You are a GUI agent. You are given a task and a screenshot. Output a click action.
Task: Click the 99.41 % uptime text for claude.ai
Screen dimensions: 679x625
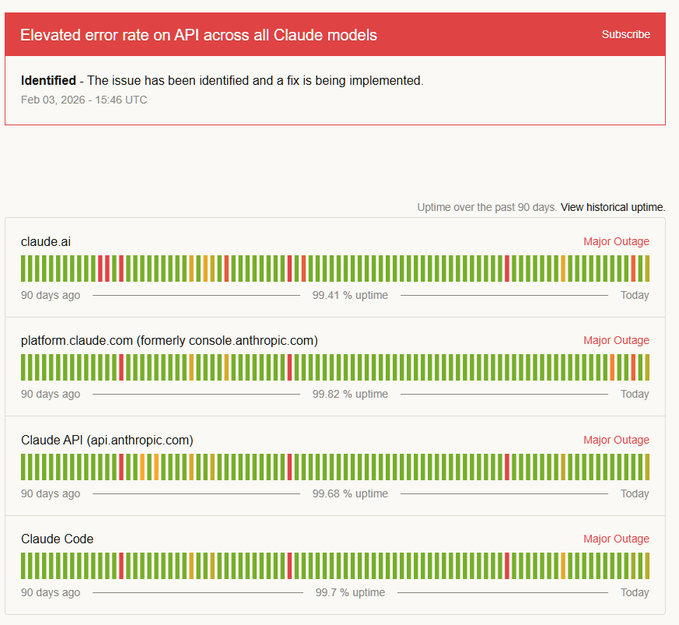(350, 295)
